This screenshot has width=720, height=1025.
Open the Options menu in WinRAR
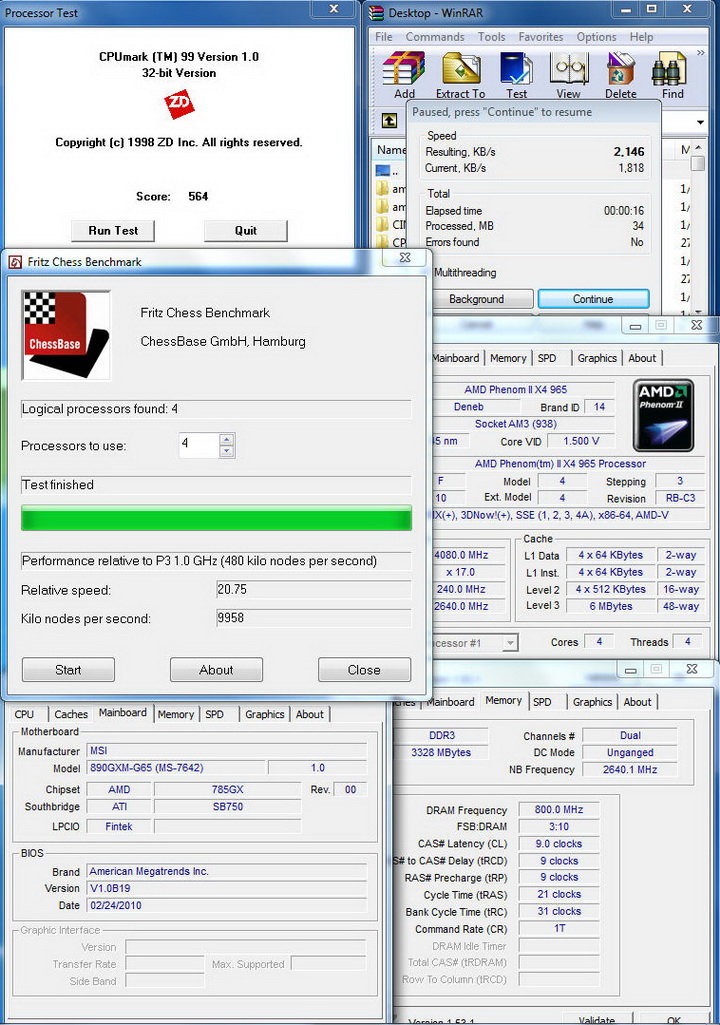[596, 37]
